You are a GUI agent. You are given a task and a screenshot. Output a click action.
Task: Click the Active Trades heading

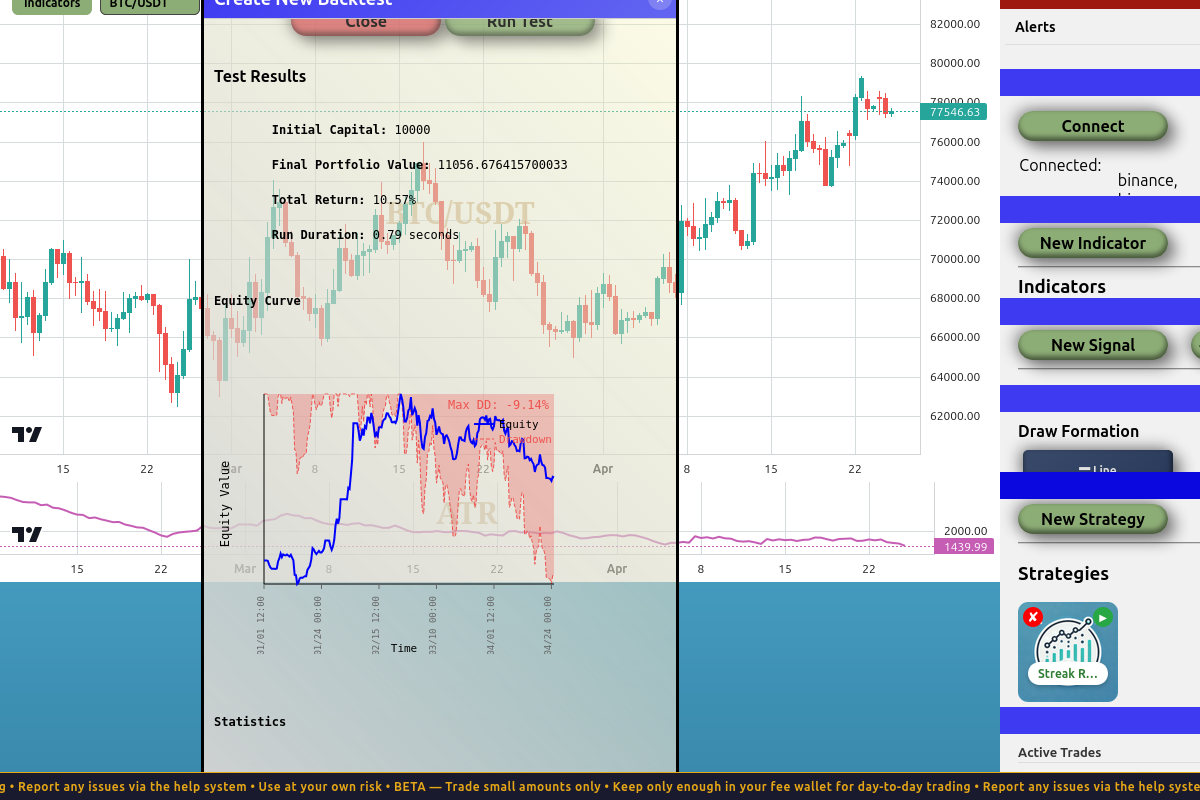(1059, 752)
